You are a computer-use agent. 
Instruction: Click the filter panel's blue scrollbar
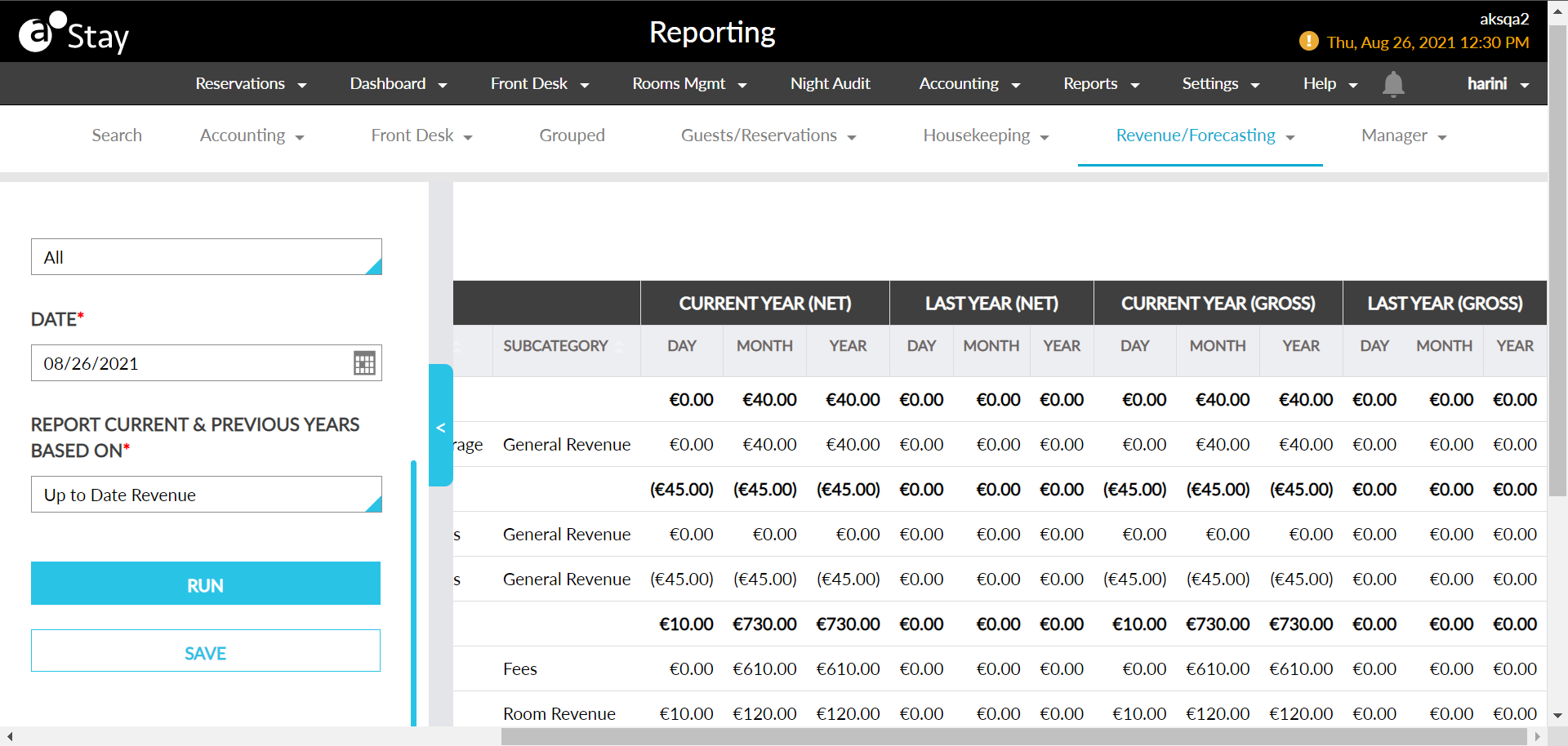413,593
